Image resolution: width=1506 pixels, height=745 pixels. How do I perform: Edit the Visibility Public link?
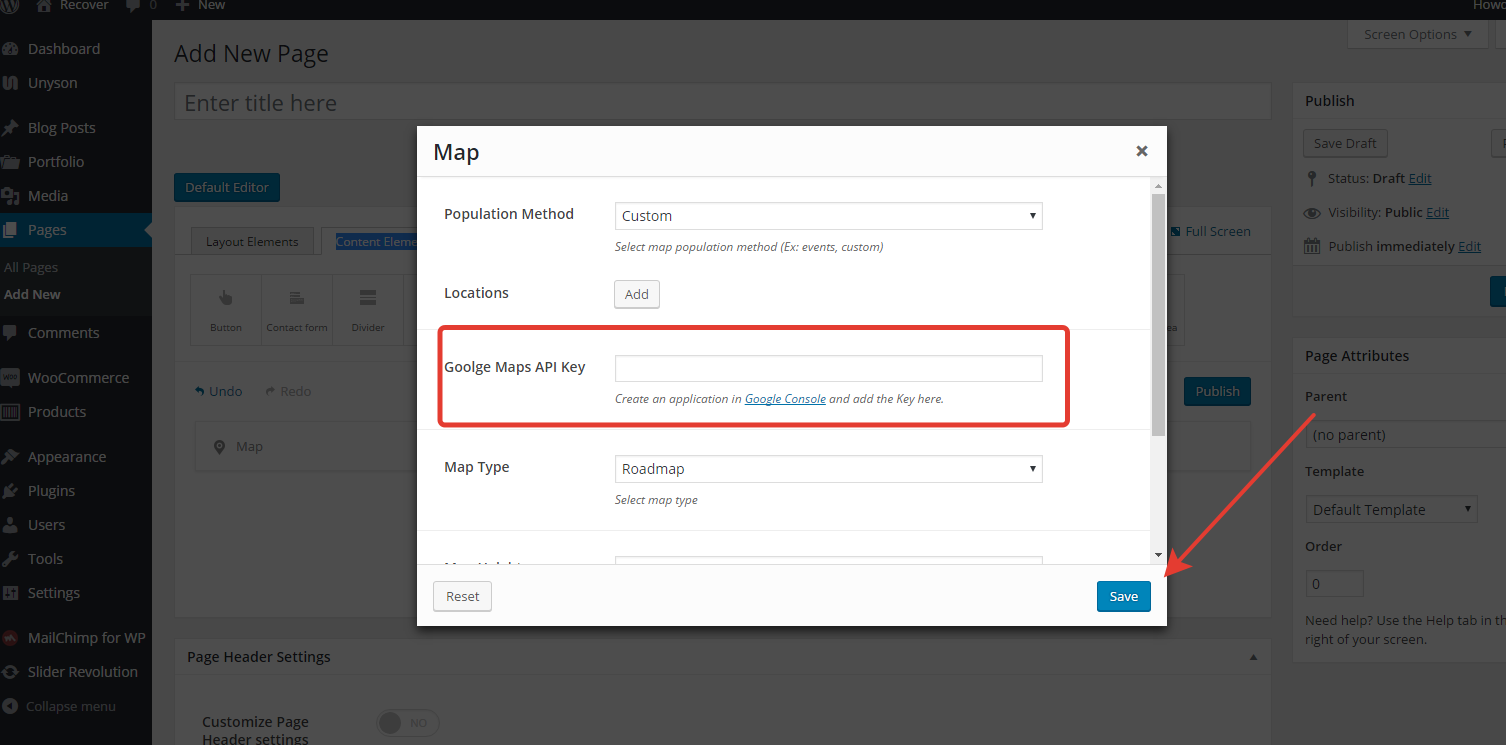(1438, 212)
